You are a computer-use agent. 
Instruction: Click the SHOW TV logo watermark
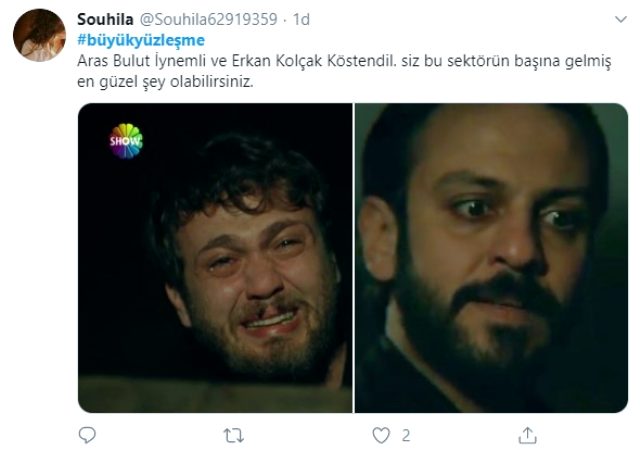click(126, 141)
